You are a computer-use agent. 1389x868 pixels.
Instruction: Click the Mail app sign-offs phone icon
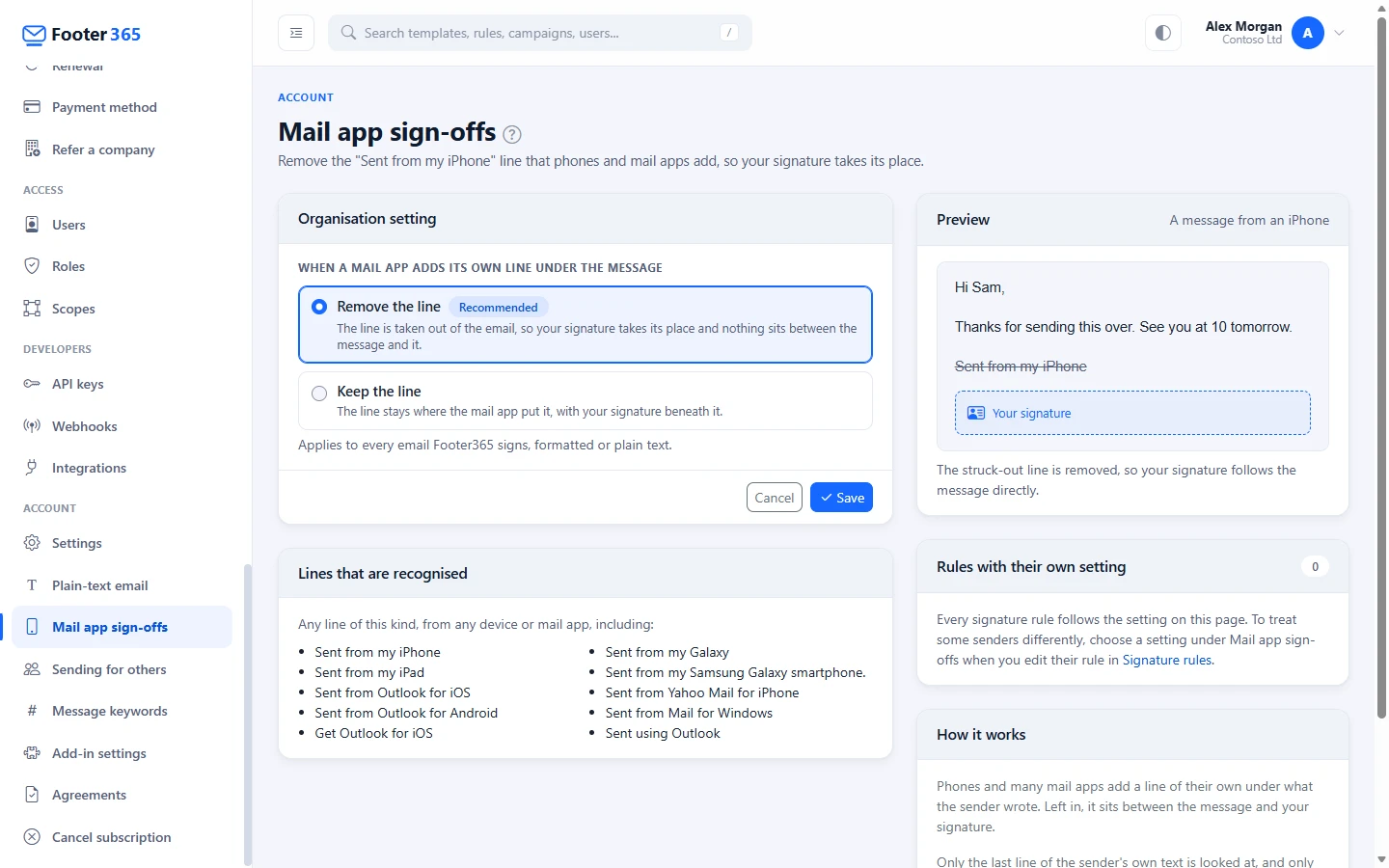tap(32, 627)
